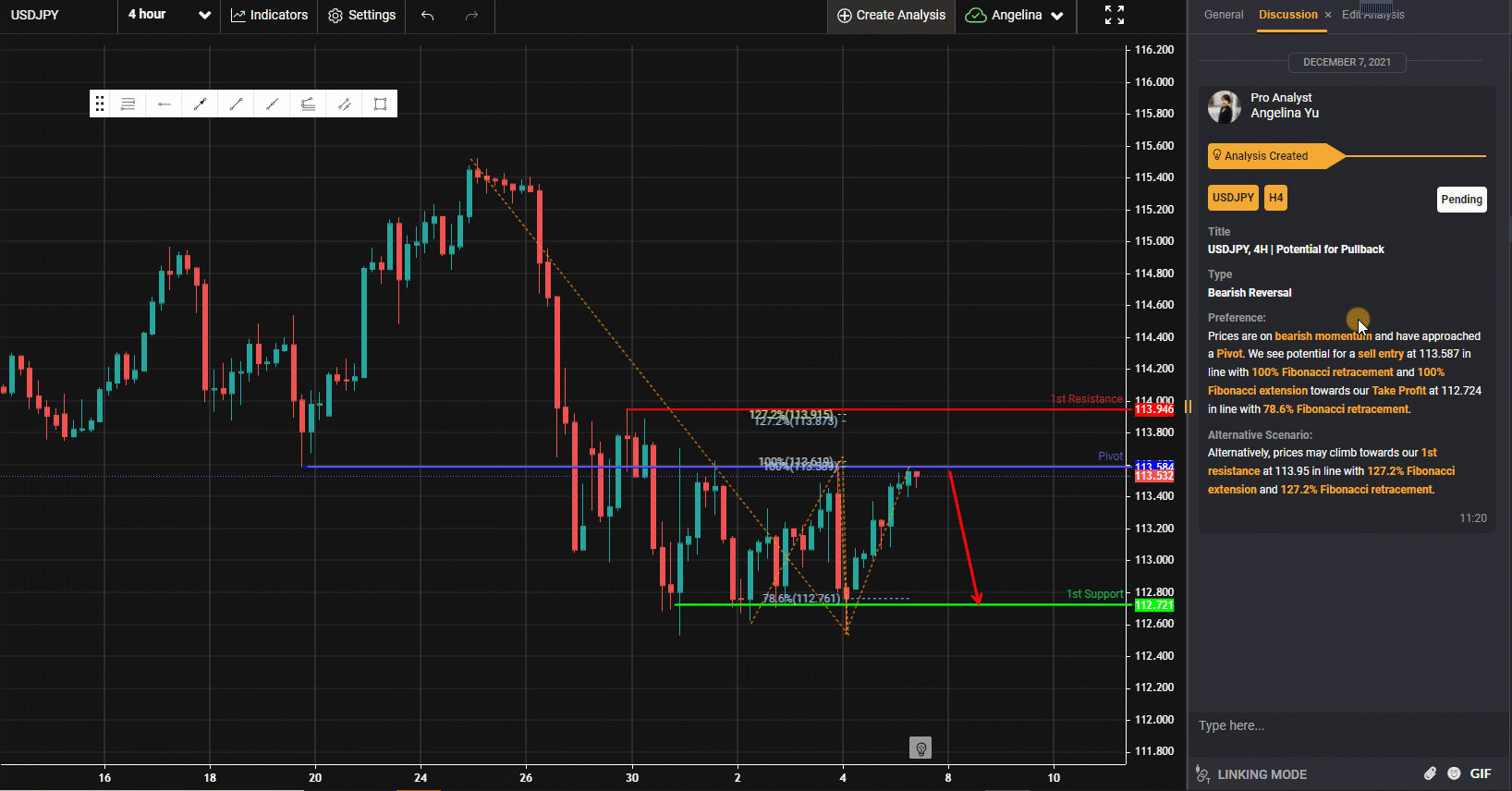Change the 4 hour timeframe dropdown
Image resolution: width=1512 pixels, height=791 pixels.
click(x=169, y=15)
